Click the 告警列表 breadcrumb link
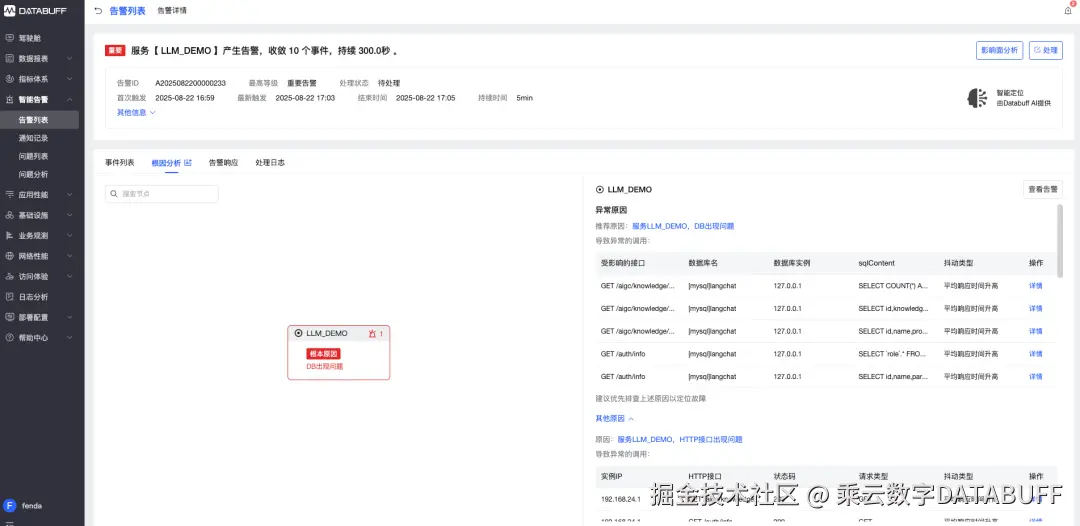Viewport: 1080px width, 526px height. pos(127,11)
